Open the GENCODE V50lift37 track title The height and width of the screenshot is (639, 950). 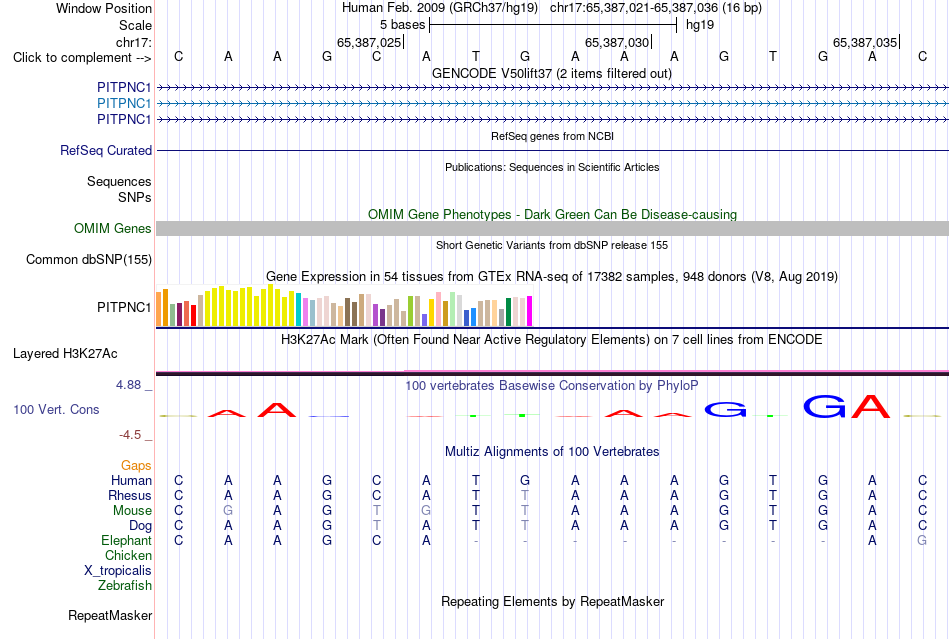(x=551, y=73)
